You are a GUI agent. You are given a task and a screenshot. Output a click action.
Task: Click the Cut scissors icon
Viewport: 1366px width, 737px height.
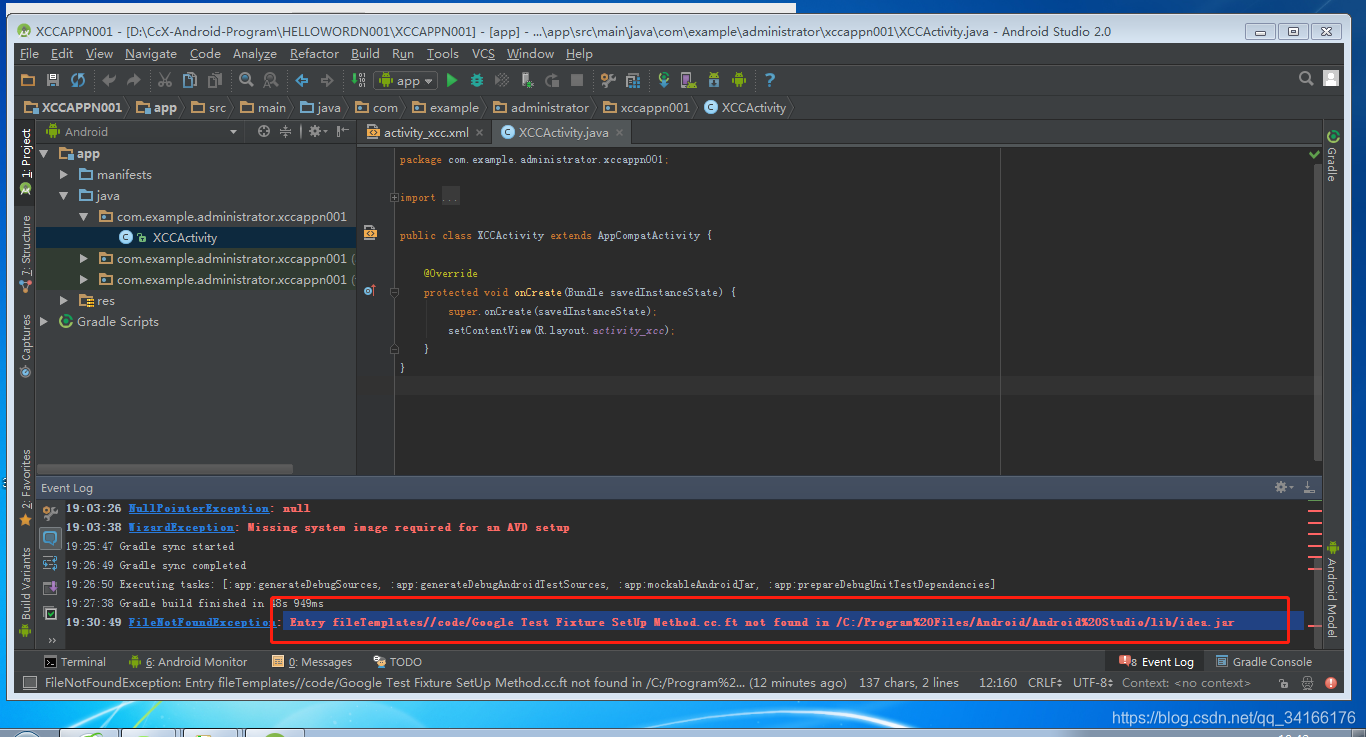[164, 80]
